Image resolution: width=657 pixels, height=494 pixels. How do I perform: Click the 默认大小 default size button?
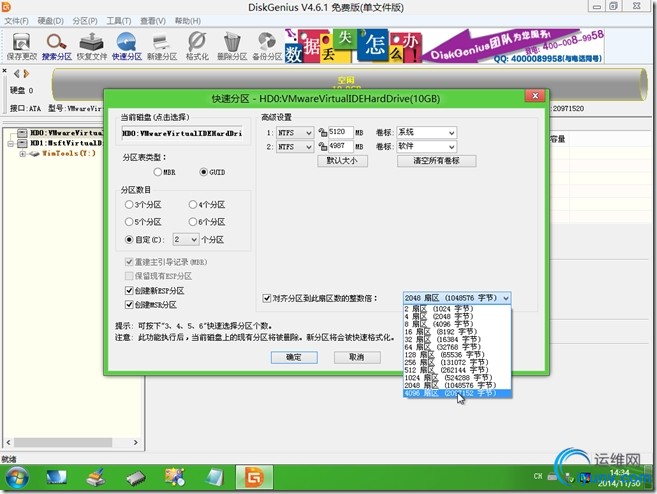342,161
